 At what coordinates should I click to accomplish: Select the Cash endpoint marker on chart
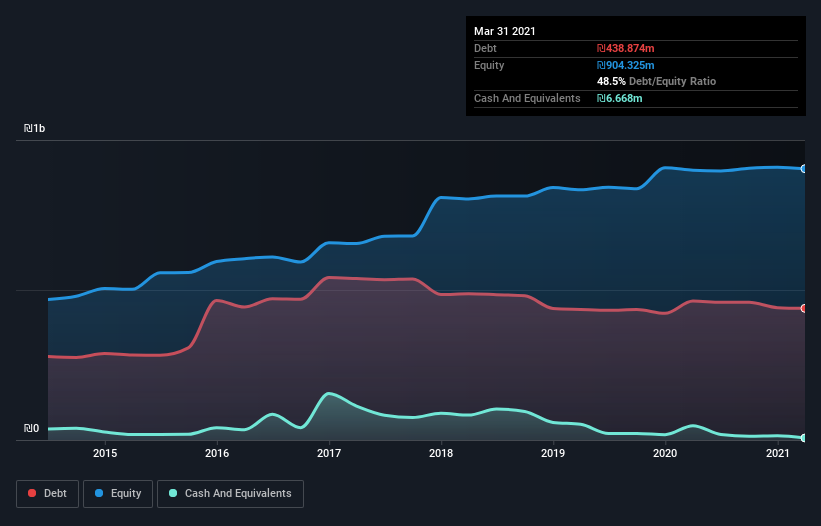[x=804, y=438]
